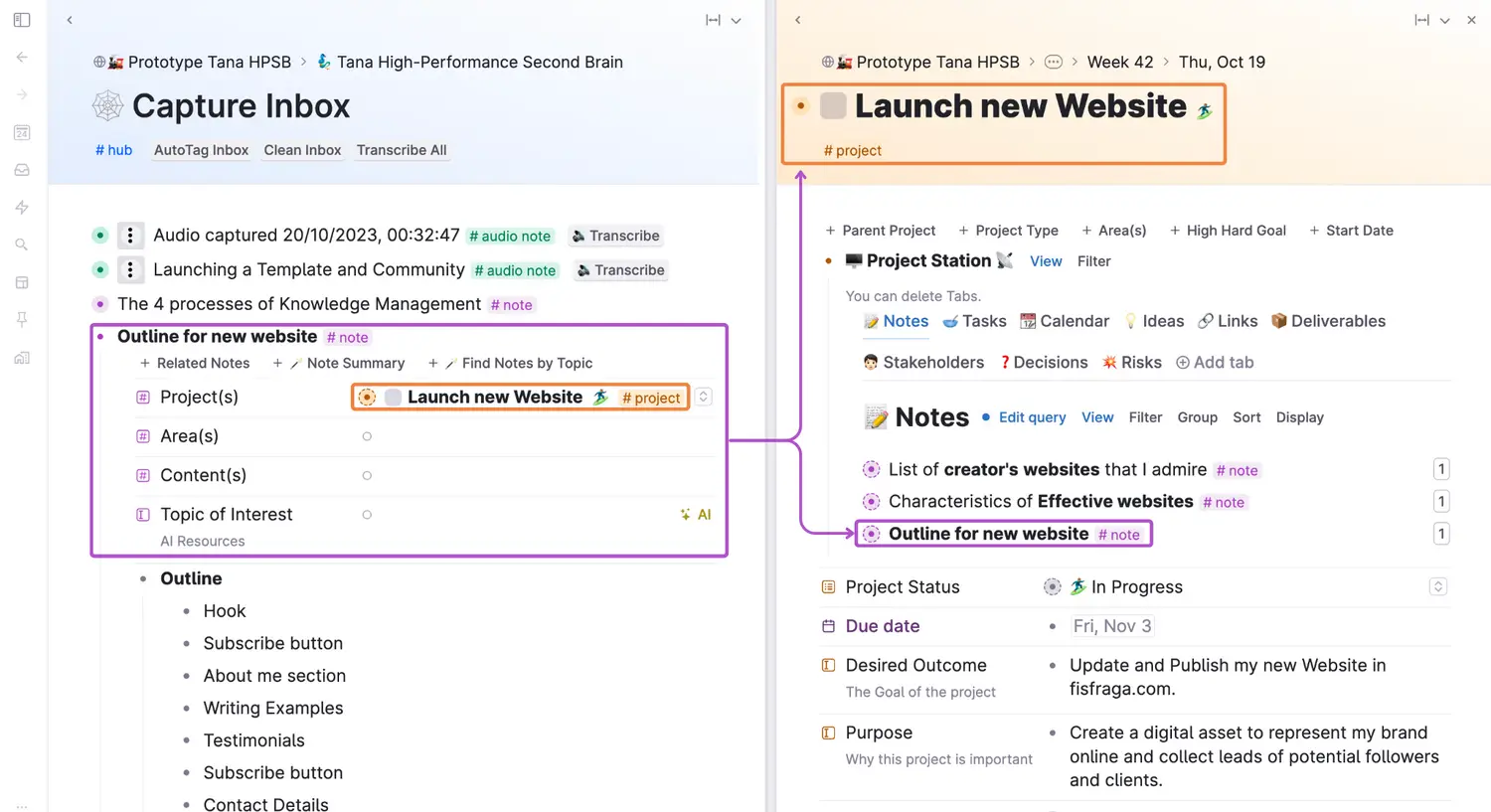Open the Deliverables tab
Image resolution: width=1491 pixels, height=812 pixels.
click(1327, 321)
